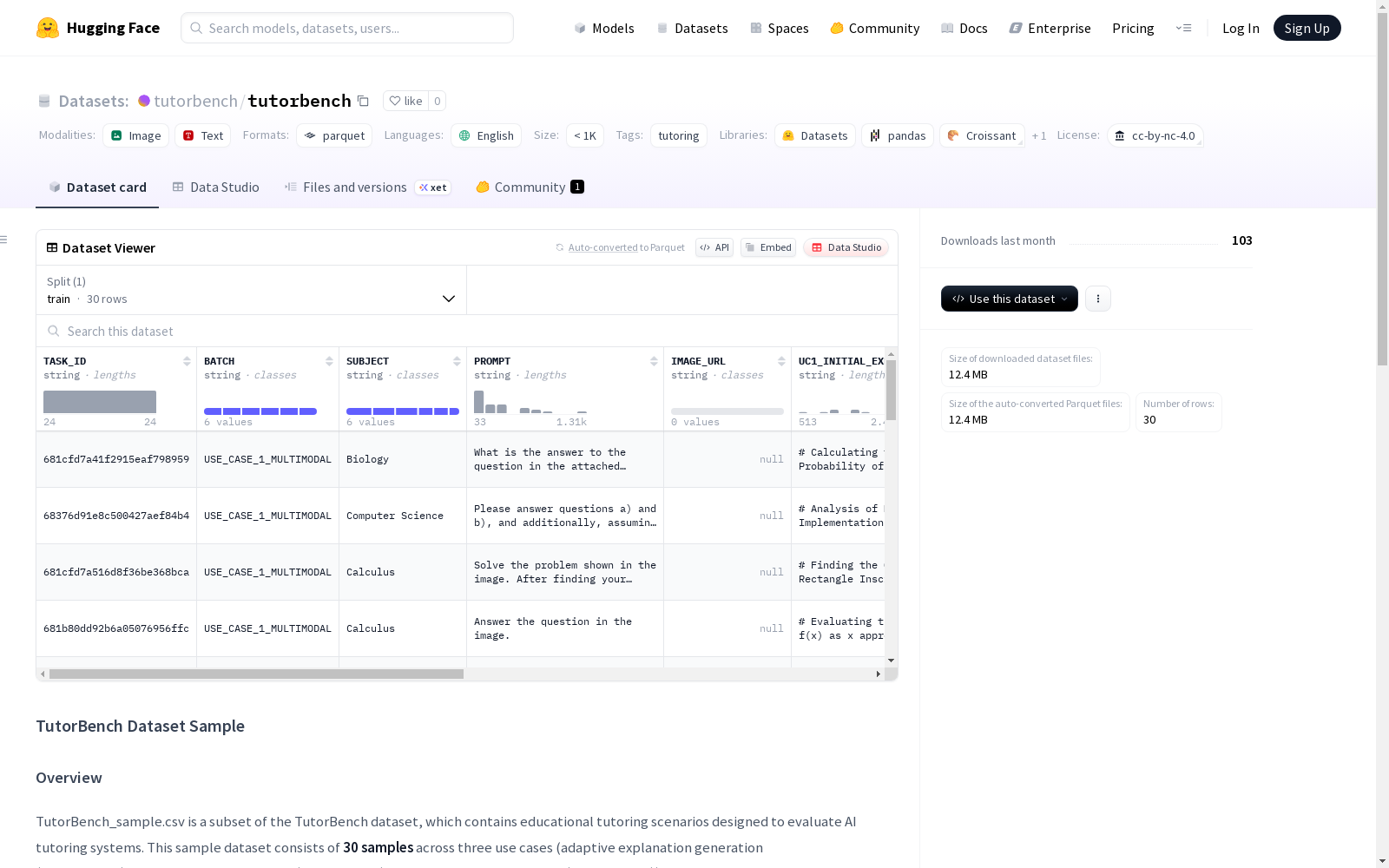
Task: Click the left scroll arrow of the table
Action: point(43,674)
